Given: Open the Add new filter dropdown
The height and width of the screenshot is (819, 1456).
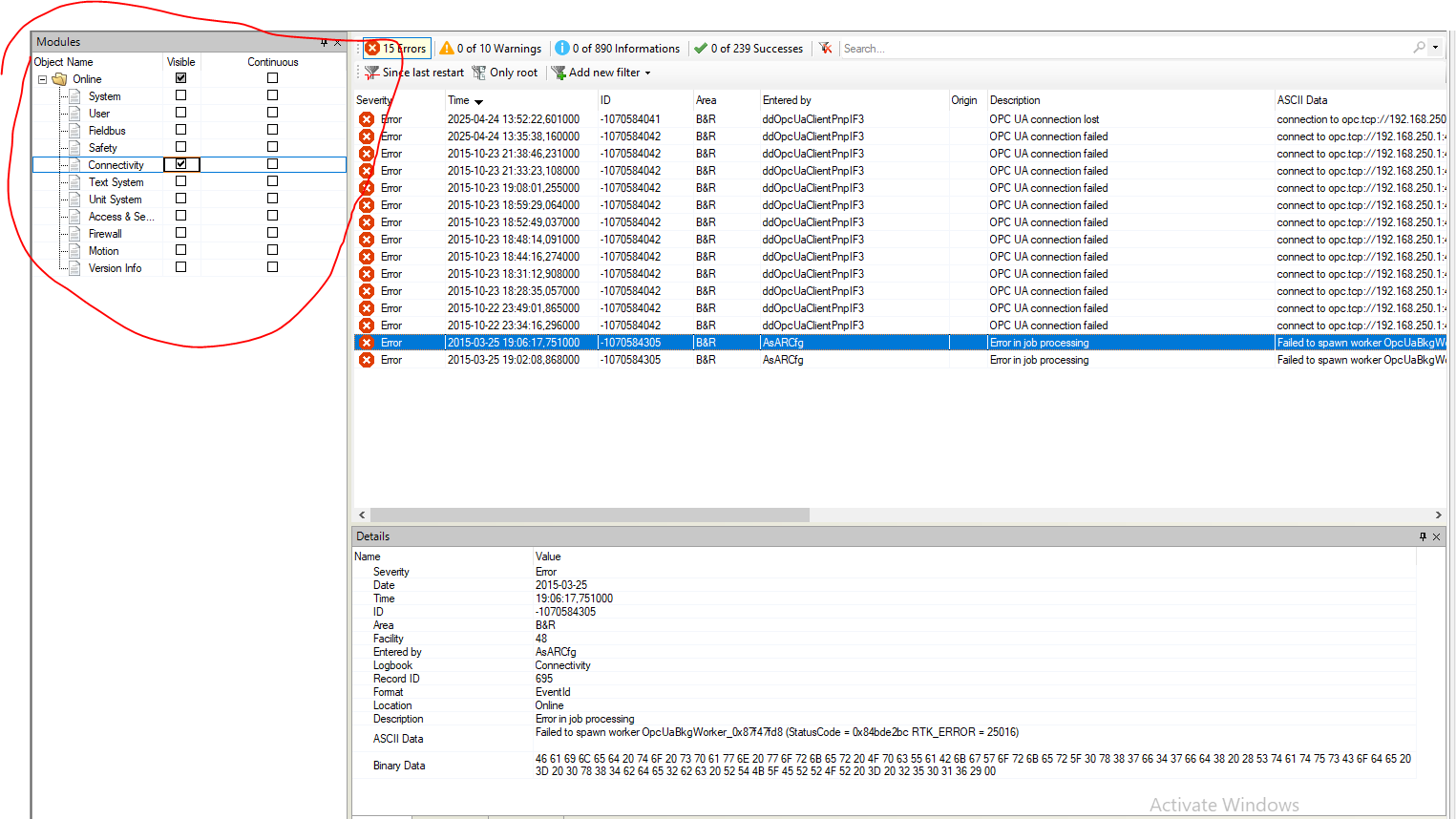Looking at the screenshot, I should (x=601, y=73).
